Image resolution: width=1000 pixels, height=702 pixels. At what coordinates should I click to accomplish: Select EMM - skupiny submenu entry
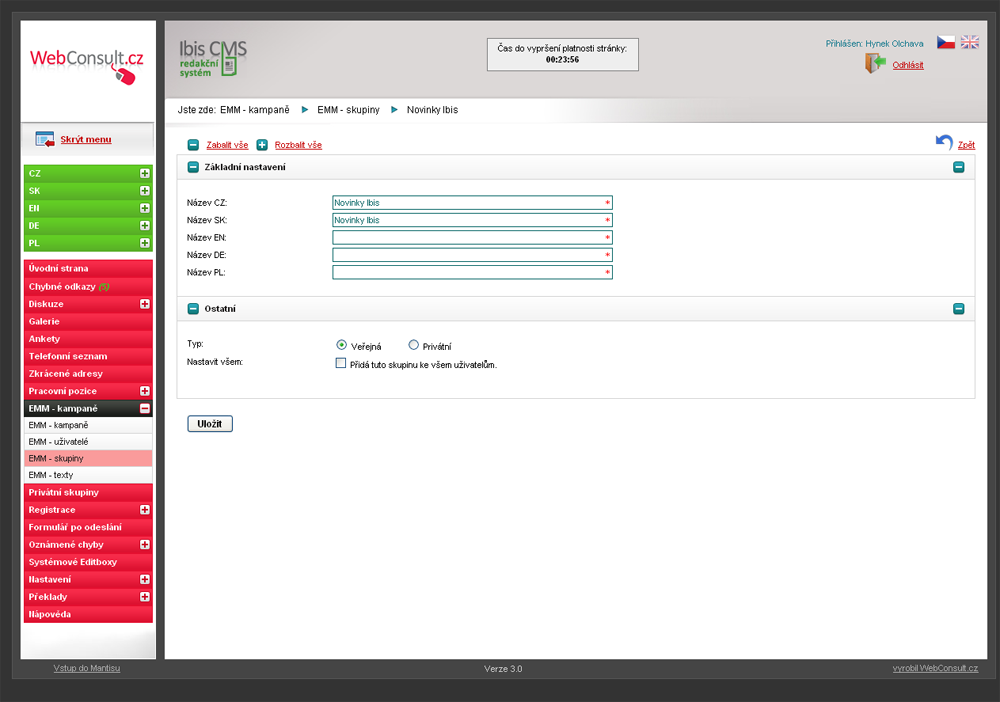[x=88, y=458]
